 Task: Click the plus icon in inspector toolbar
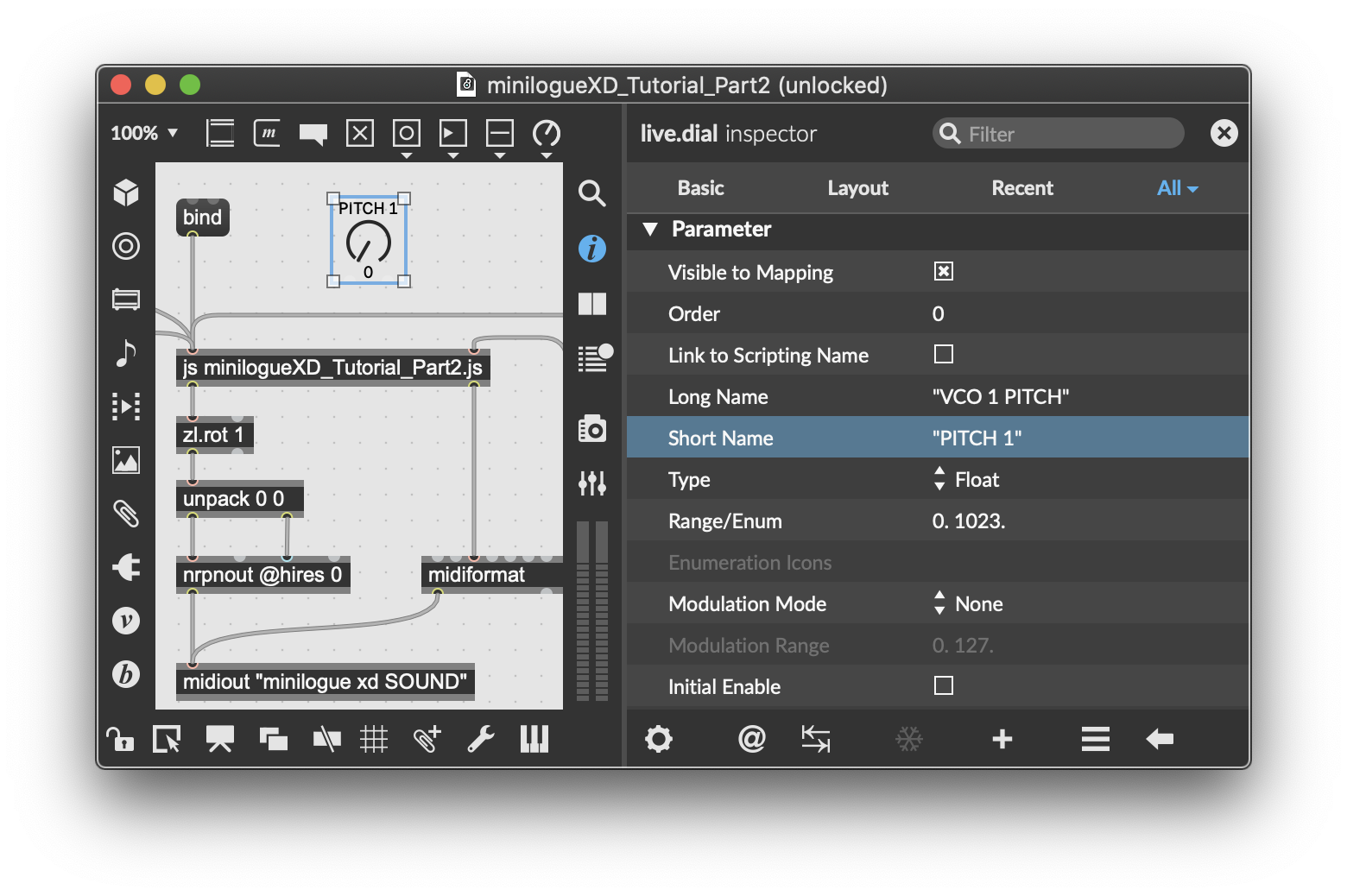(x=1002, y=739)
